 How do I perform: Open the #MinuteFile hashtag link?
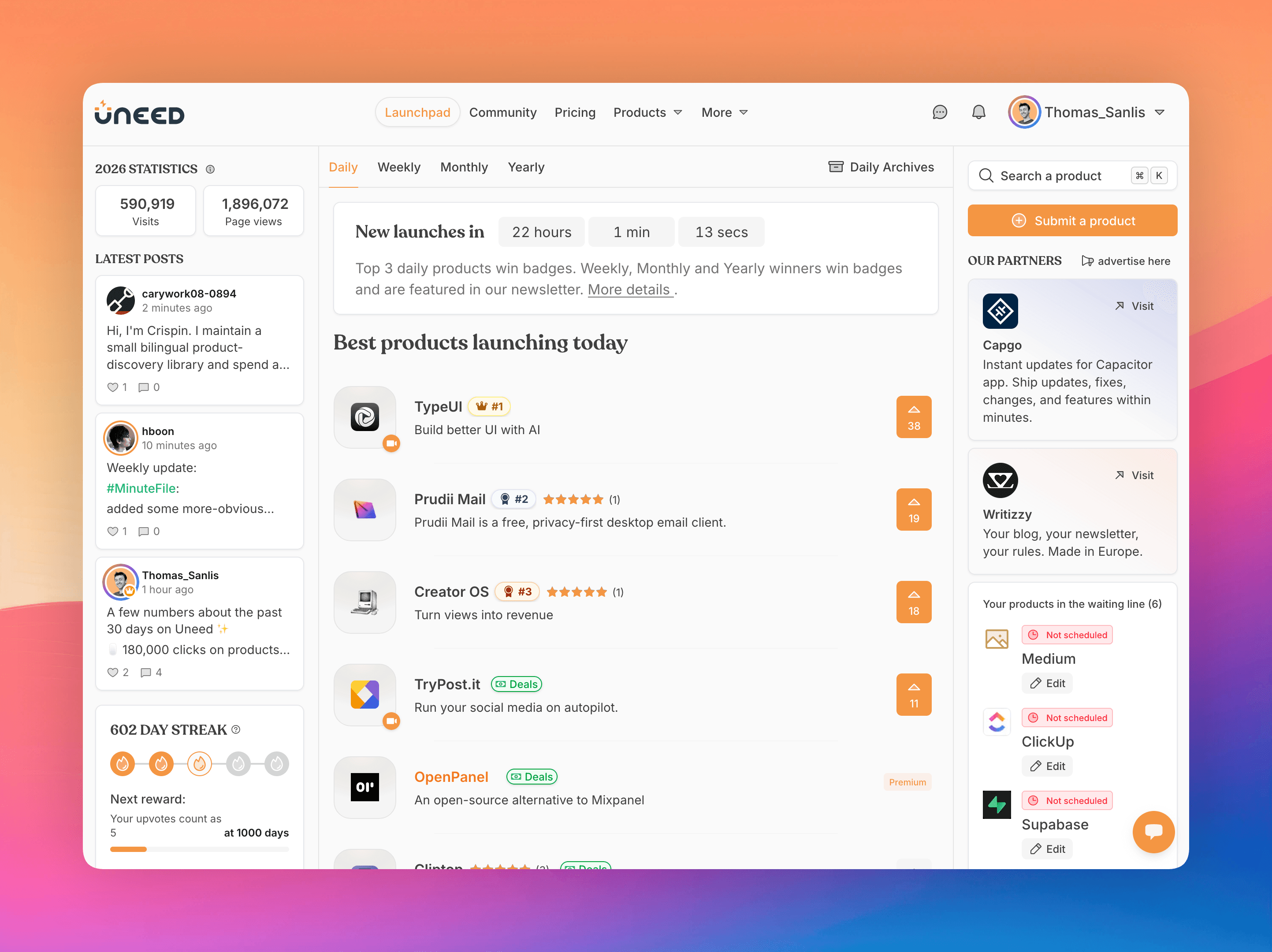point(141,489)
